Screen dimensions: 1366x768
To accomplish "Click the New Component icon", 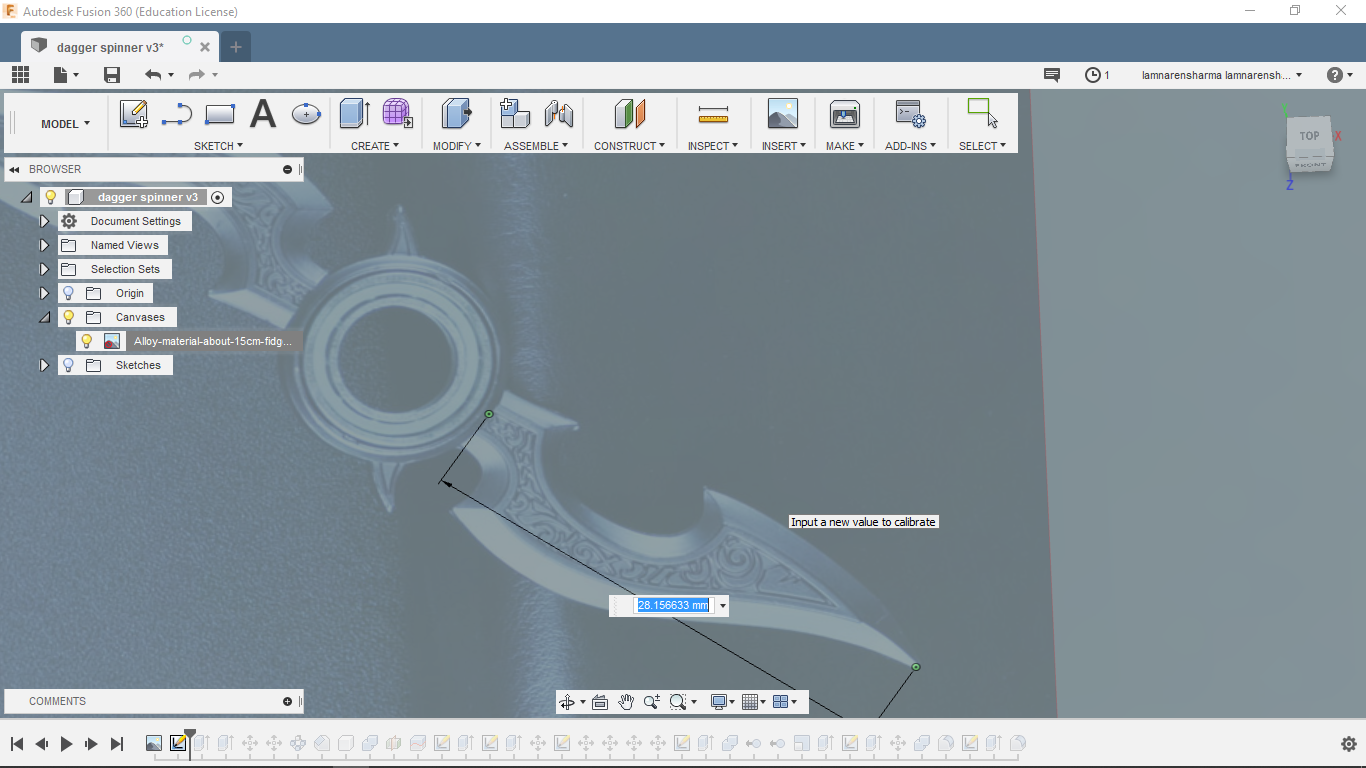I will point(515,114).
